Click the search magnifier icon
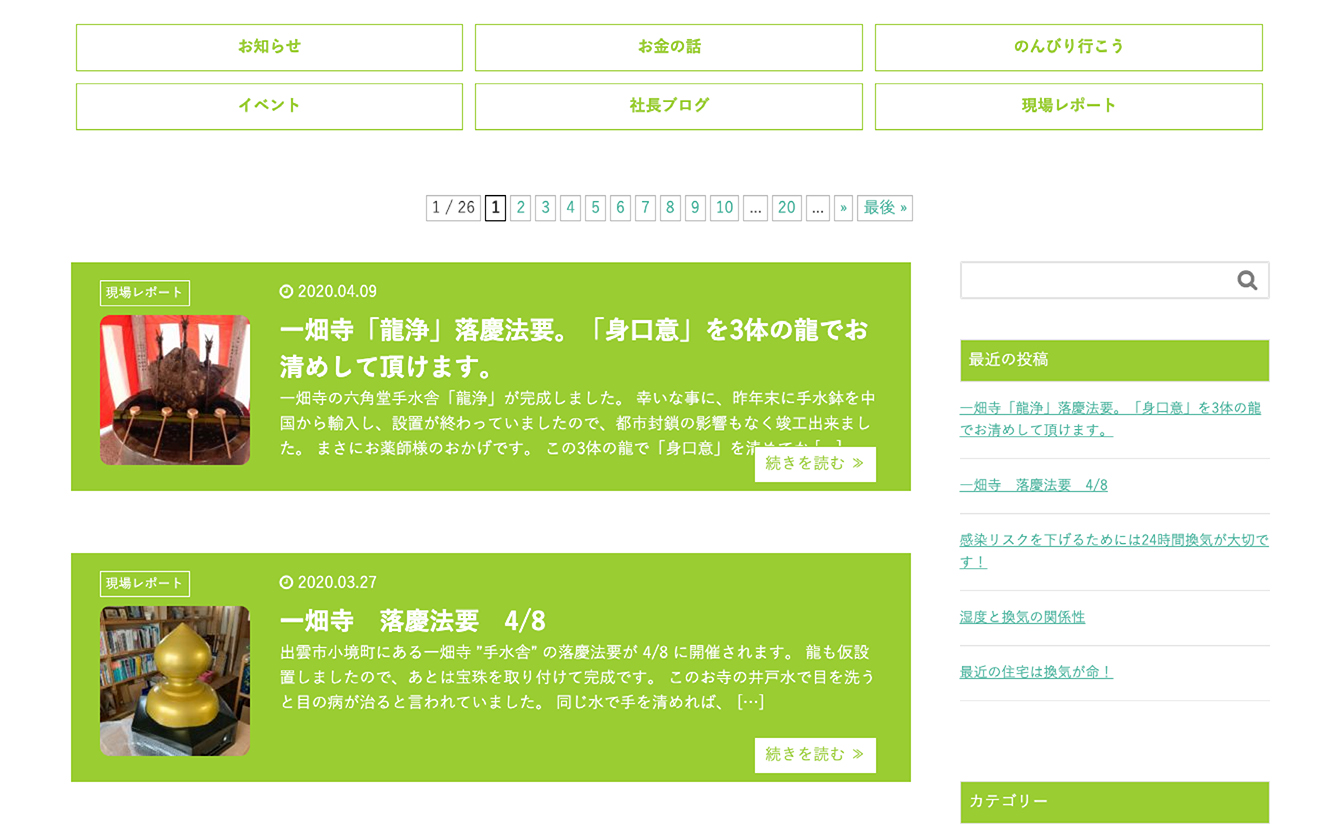 [1246, 281]
